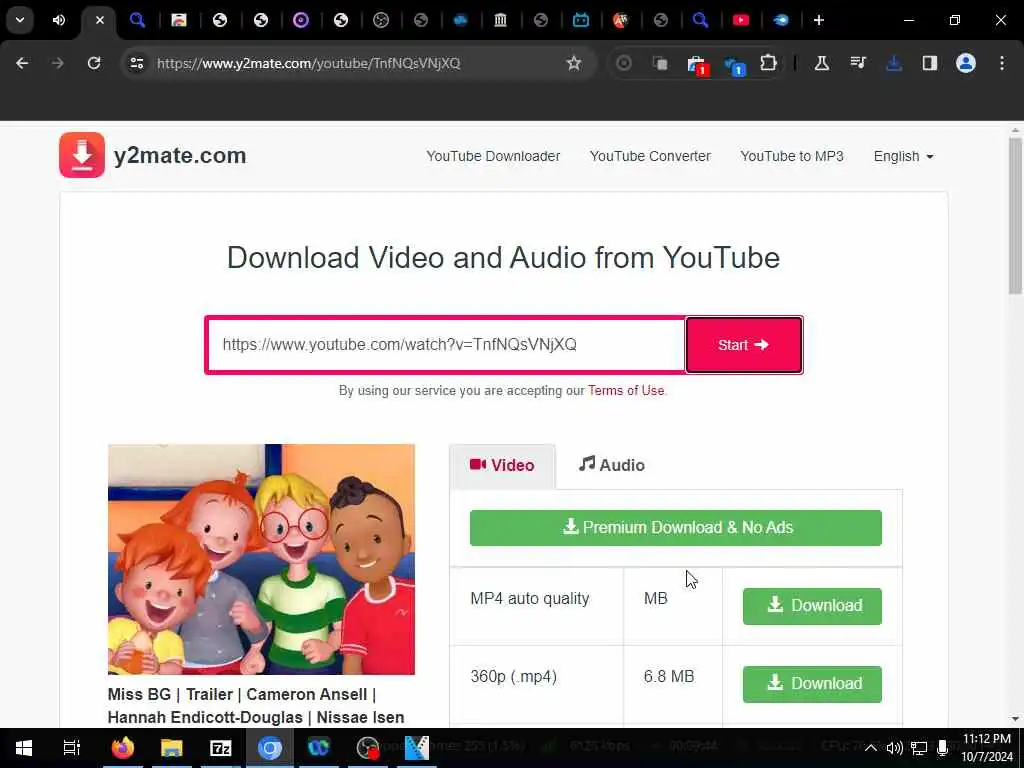The image size is (1024, 768).
Task: Open site information icon beside the URL
Action: [x=137, y=63]
